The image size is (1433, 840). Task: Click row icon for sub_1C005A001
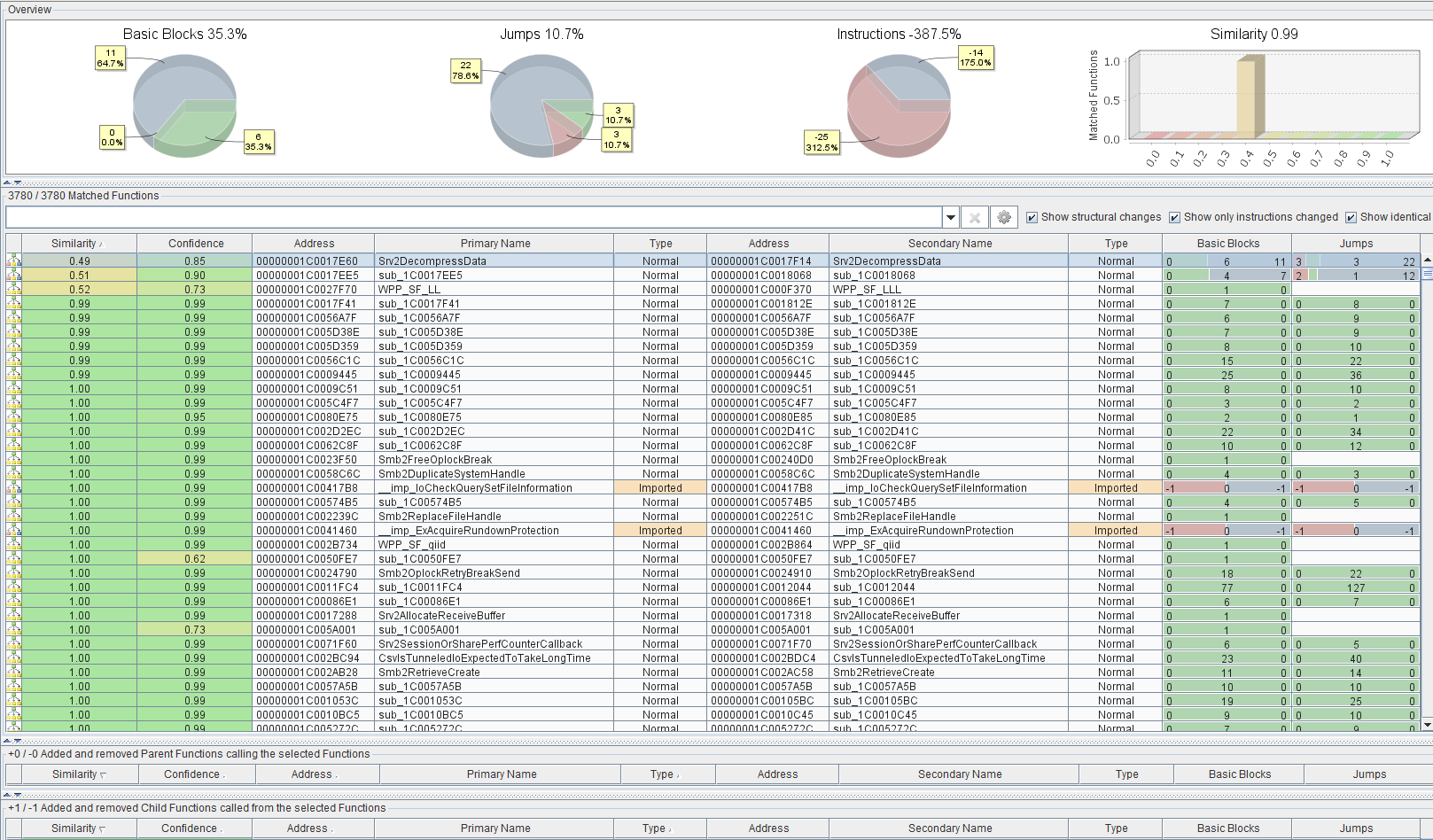pyautogui.click(x=14, y=629)
